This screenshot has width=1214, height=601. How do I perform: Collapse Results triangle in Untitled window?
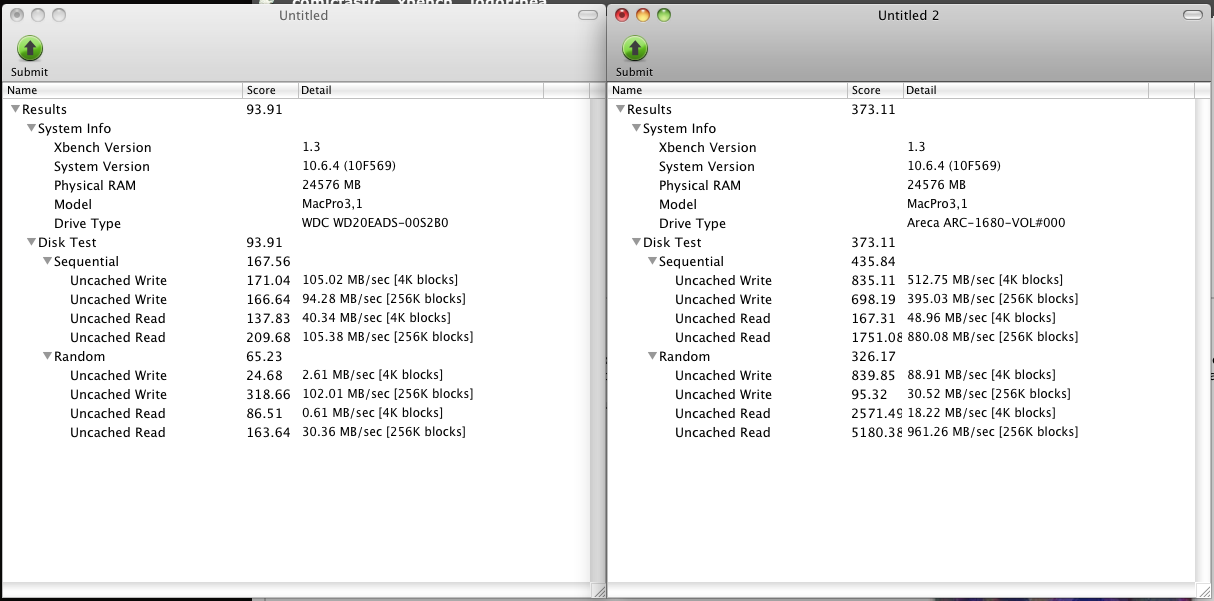tap(15, 109)
